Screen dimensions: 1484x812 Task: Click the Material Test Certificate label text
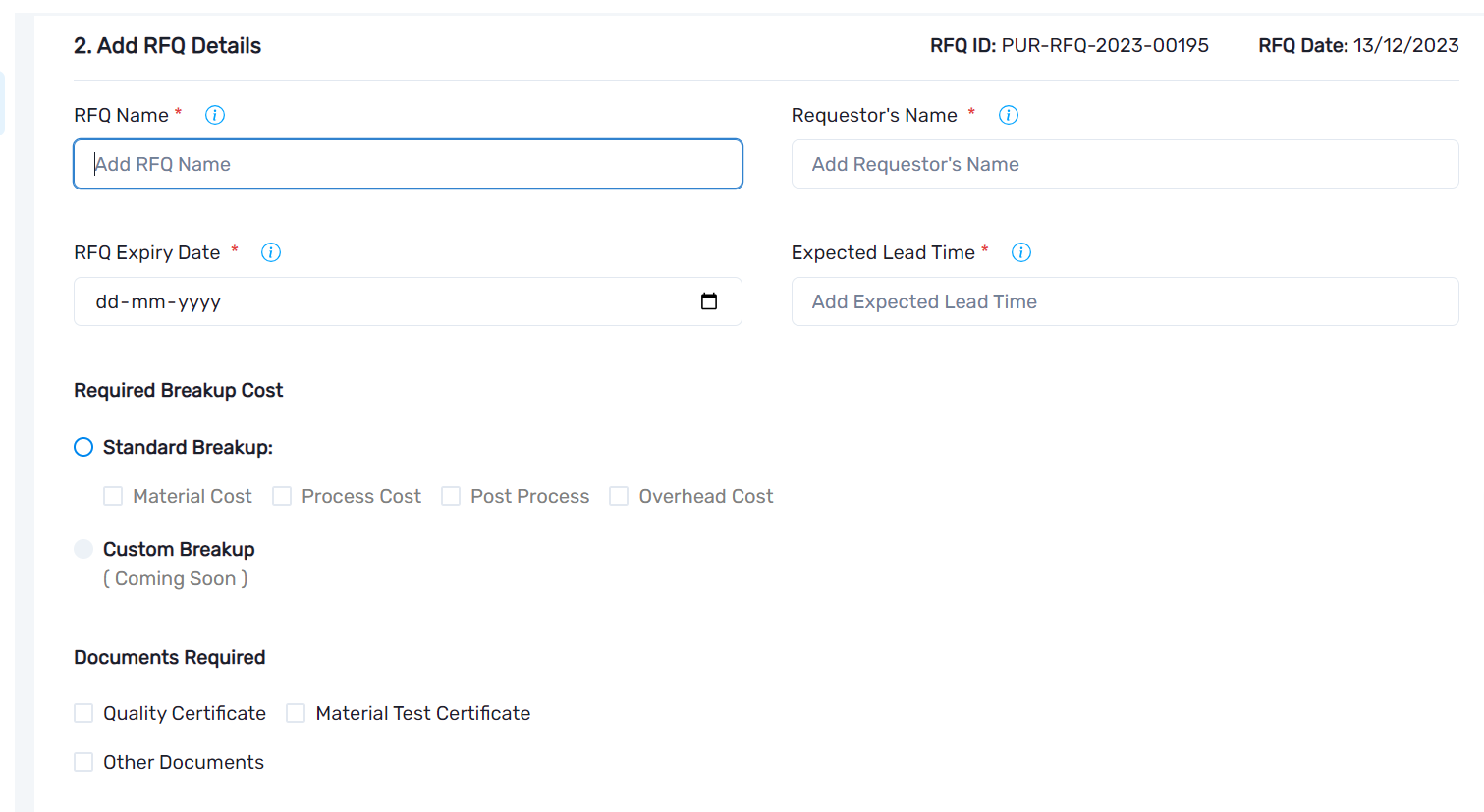pyautogui.click(x=422, y=713)
